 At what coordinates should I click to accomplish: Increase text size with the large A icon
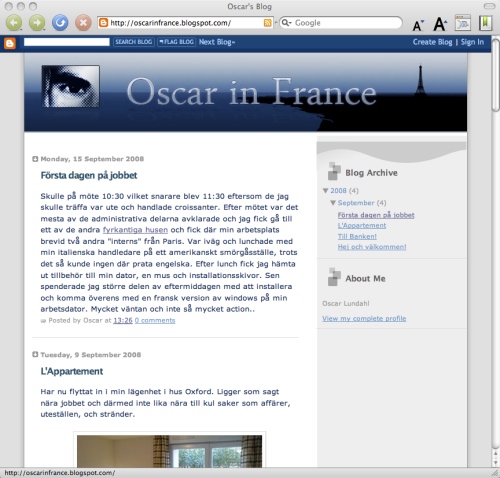pos(440,24)
